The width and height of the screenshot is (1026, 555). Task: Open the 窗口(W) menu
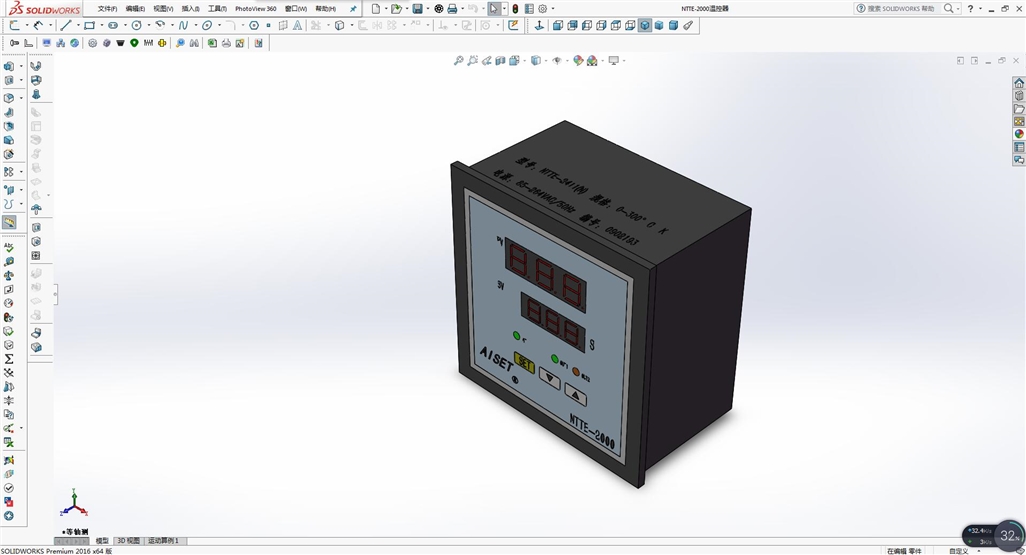[x=296, y=9]
